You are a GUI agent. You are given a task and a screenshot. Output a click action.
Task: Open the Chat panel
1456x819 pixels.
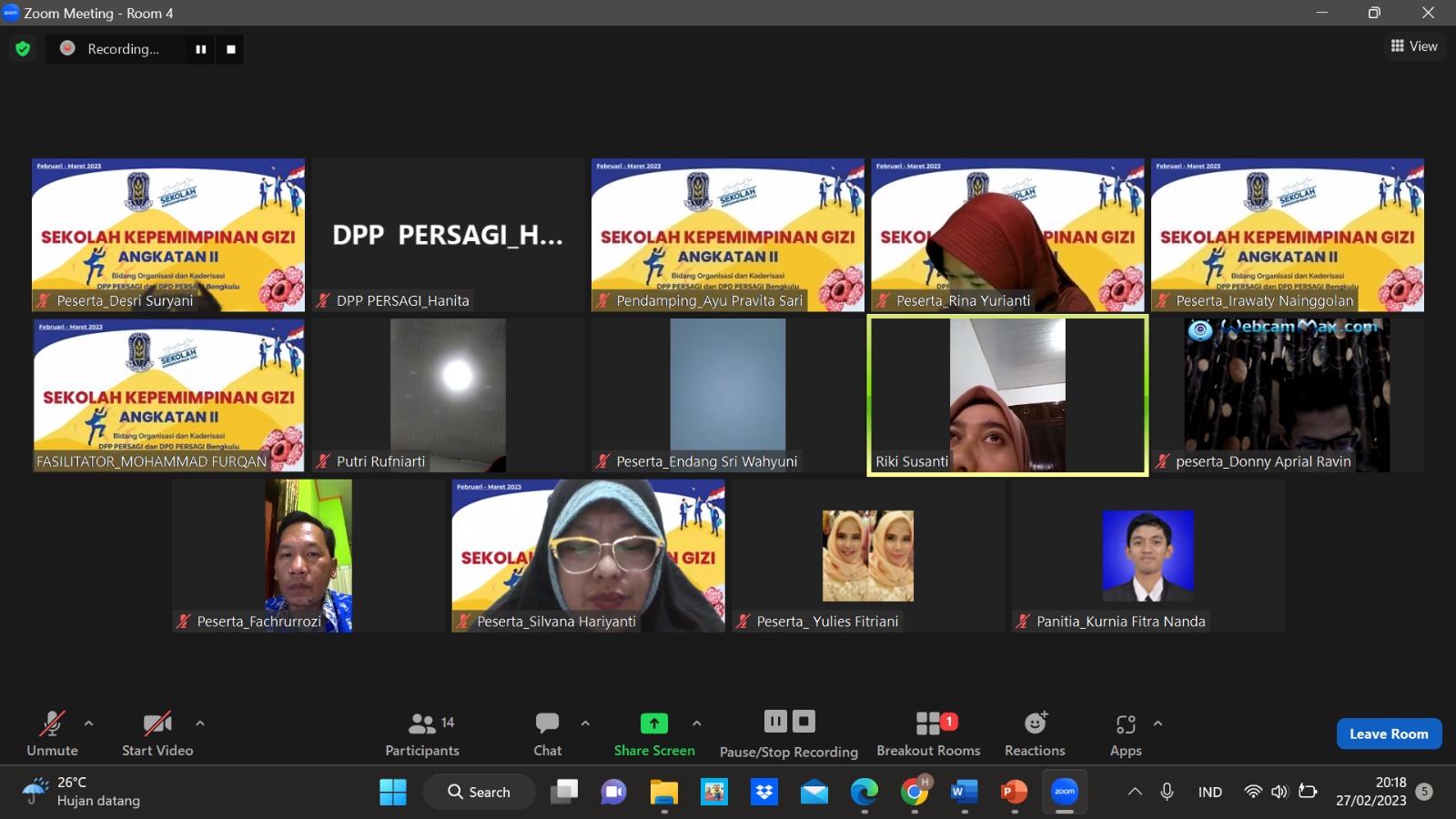tap(547, 734)
